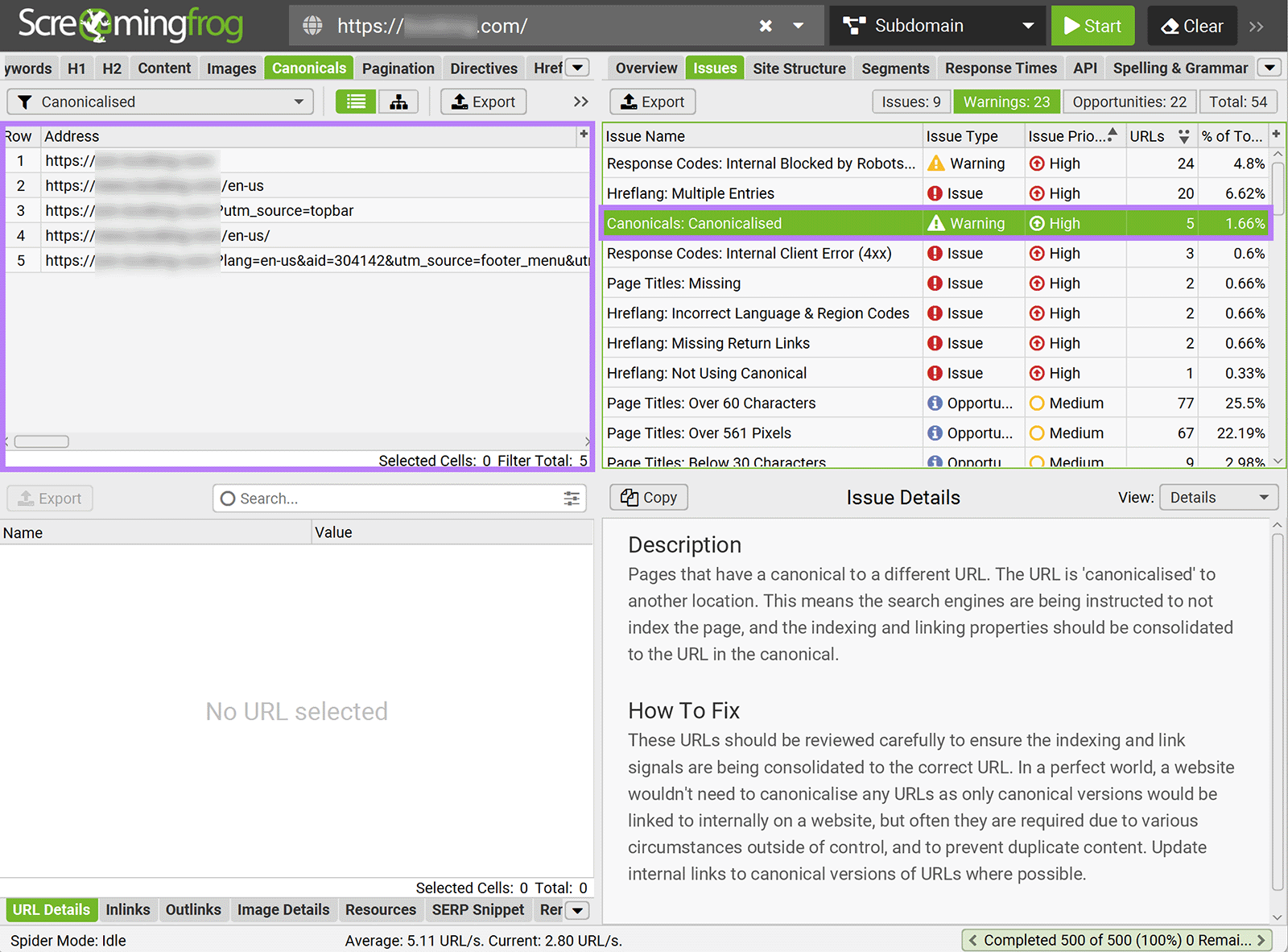Viewport: 1288px width, 952px height.
Task: Click the Start button to begin crawling
Action: (x=1092, y=25)
